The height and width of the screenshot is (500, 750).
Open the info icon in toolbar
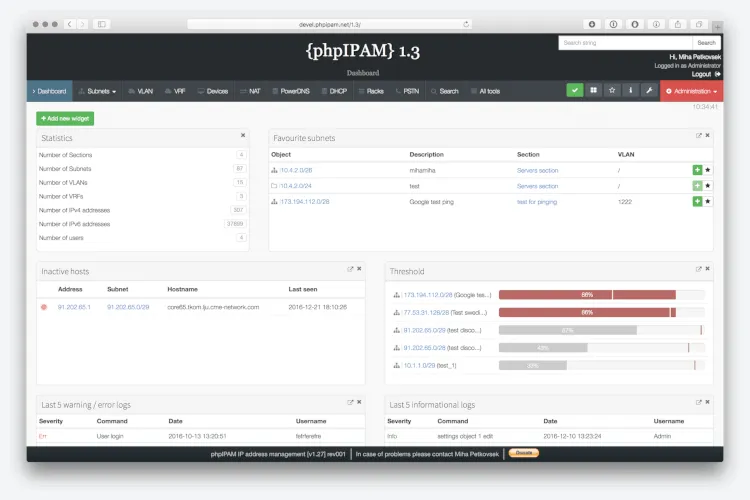tap(630, 90)
